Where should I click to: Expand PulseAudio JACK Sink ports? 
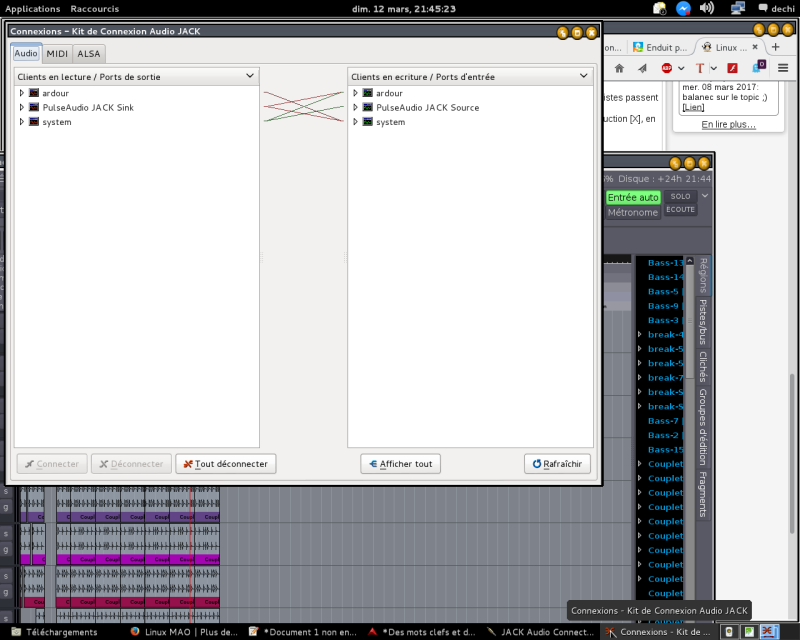click(x=22, y=107)
